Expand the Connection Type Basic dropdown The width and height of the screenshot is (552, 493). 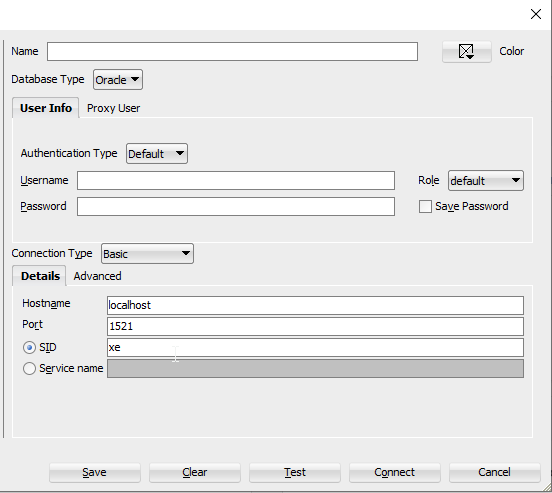[147, 254]
